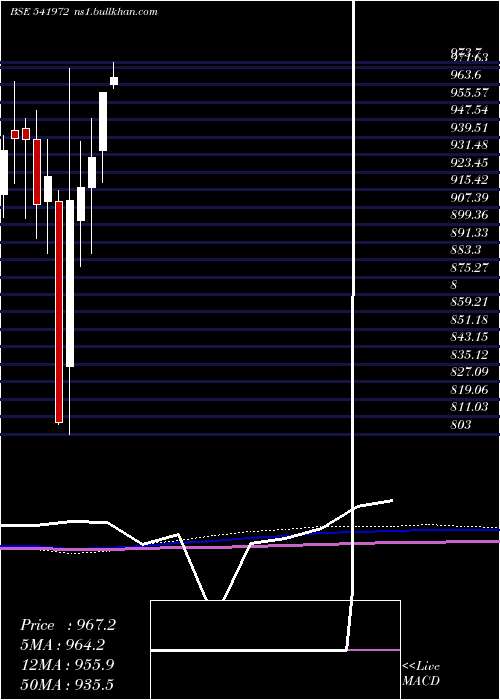
Task: Open the Live MACD label
Action: tap(421, 674)
